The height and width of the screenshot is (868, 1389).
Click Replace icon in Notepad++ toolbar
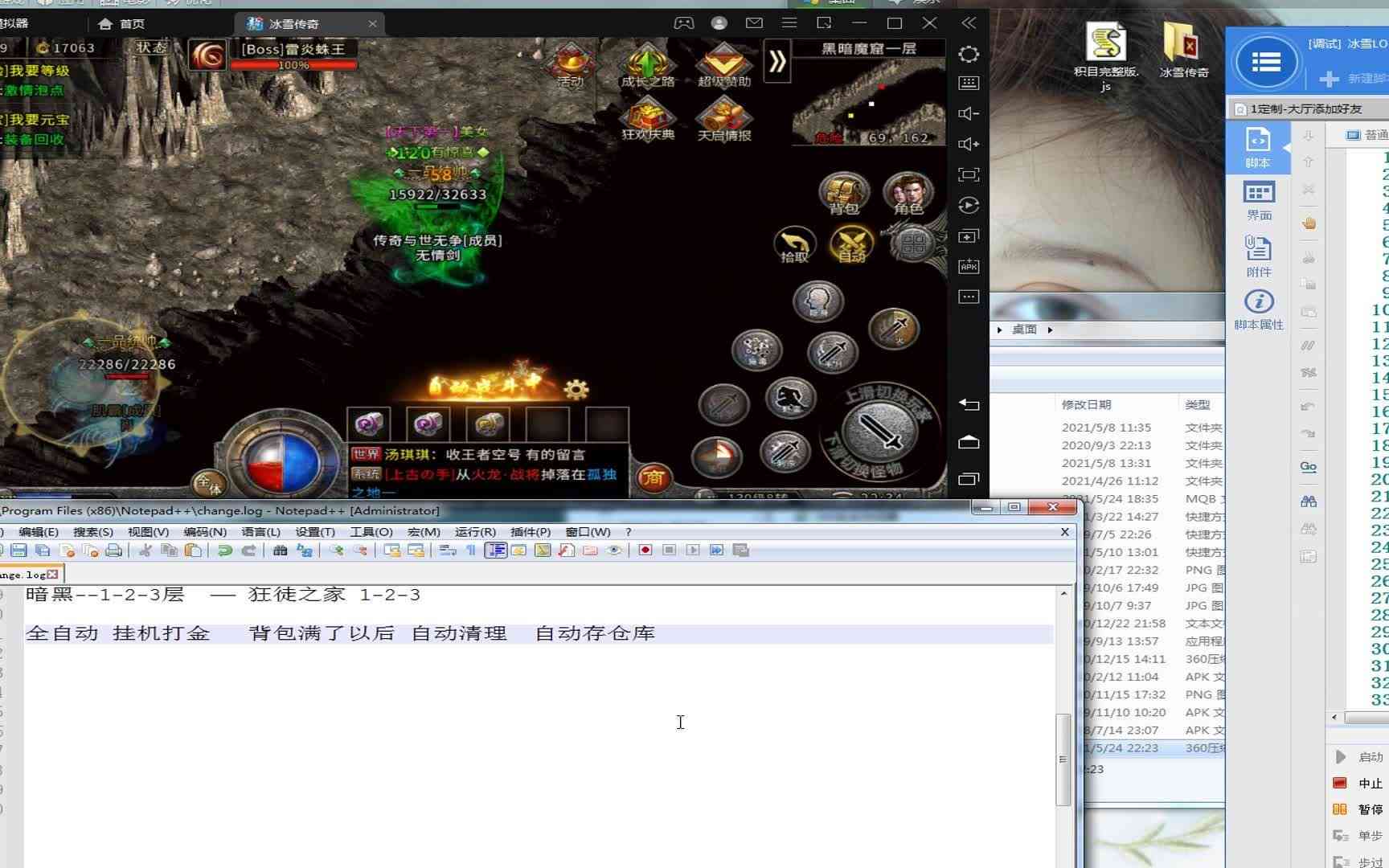(x=304, y=551)
